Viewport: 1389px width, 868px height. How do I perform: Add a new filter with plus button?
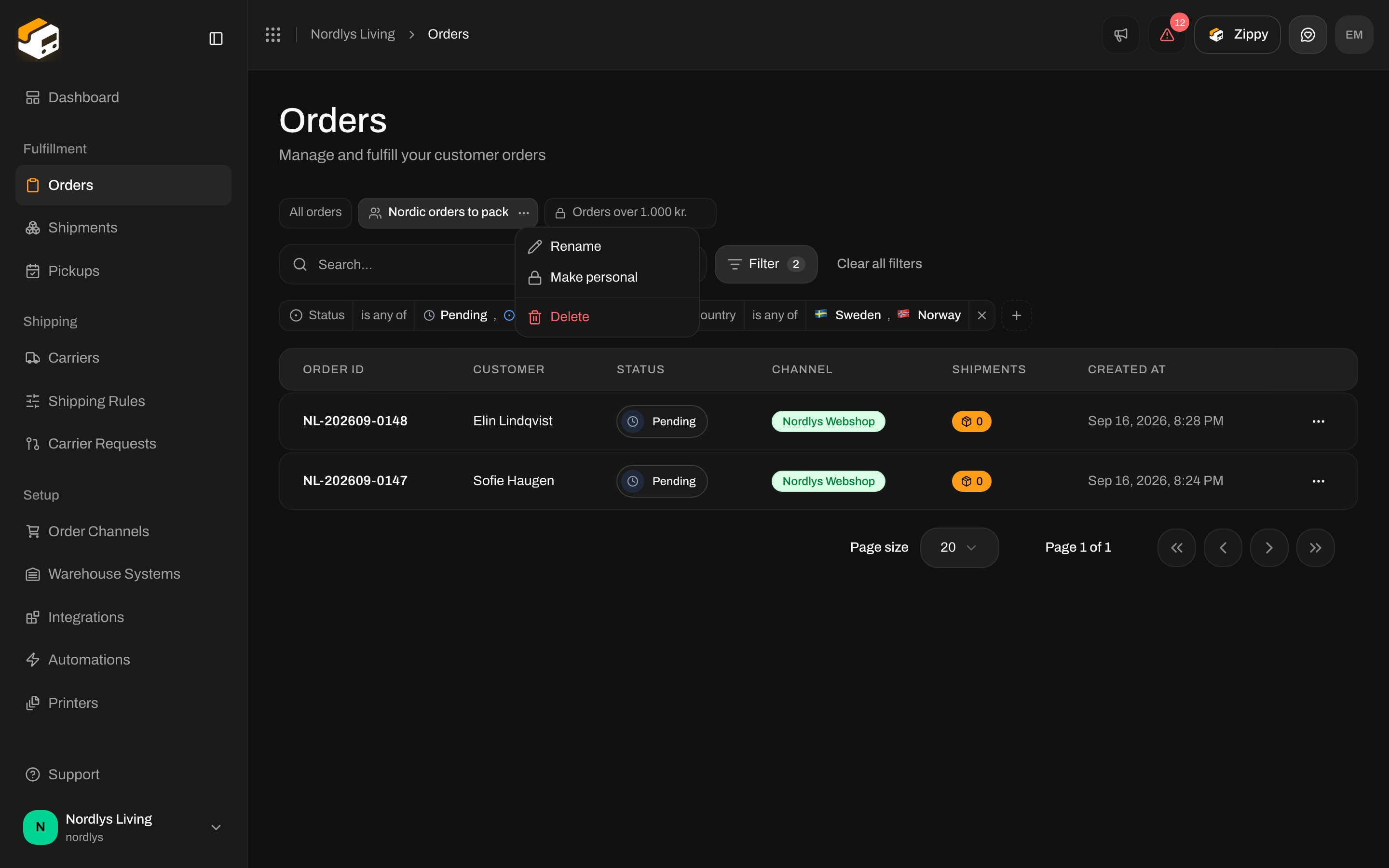[x=1016, y=315]
